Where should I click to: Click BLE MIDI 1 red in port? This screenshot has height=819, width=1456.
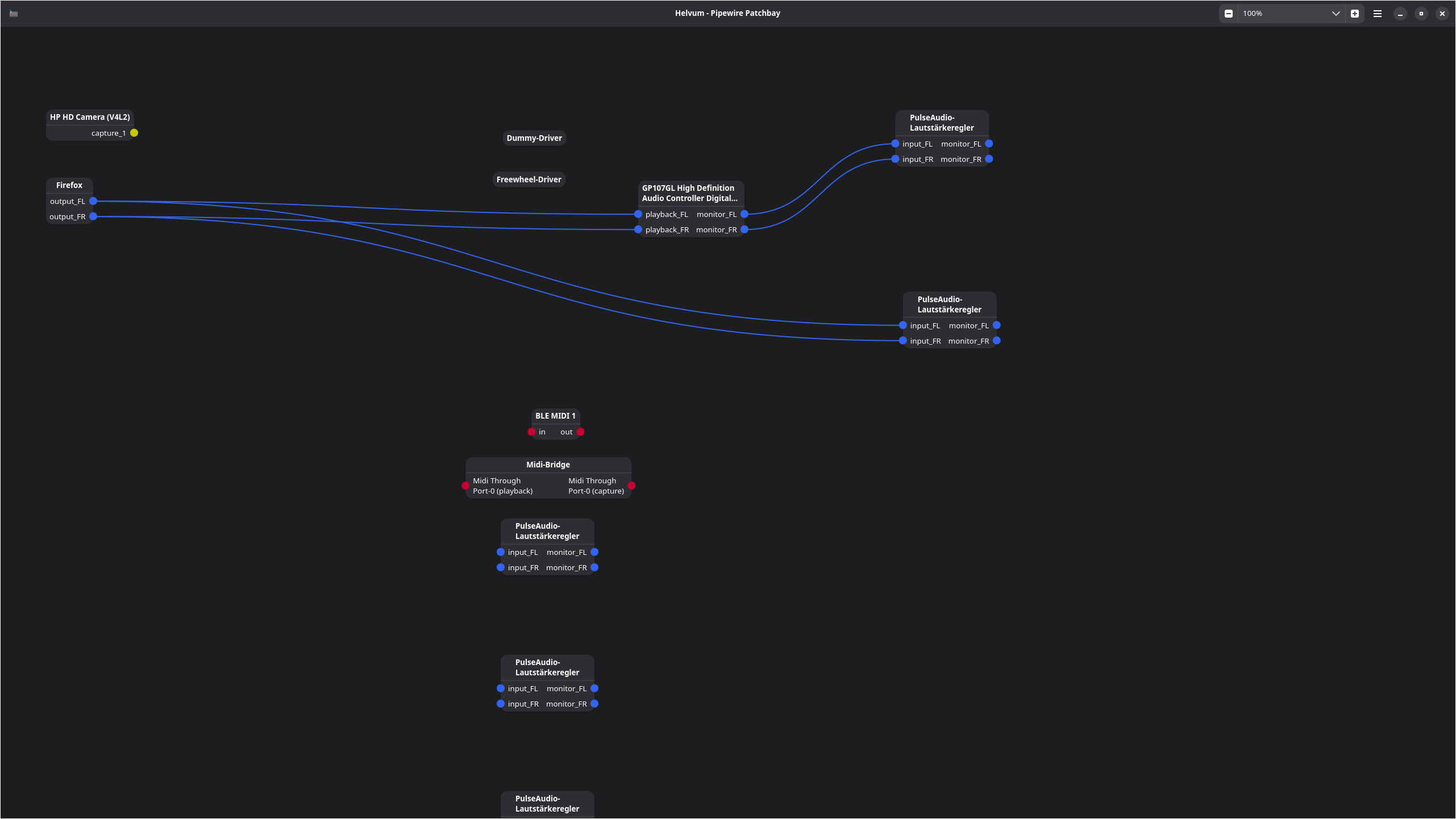pos(531,432)
